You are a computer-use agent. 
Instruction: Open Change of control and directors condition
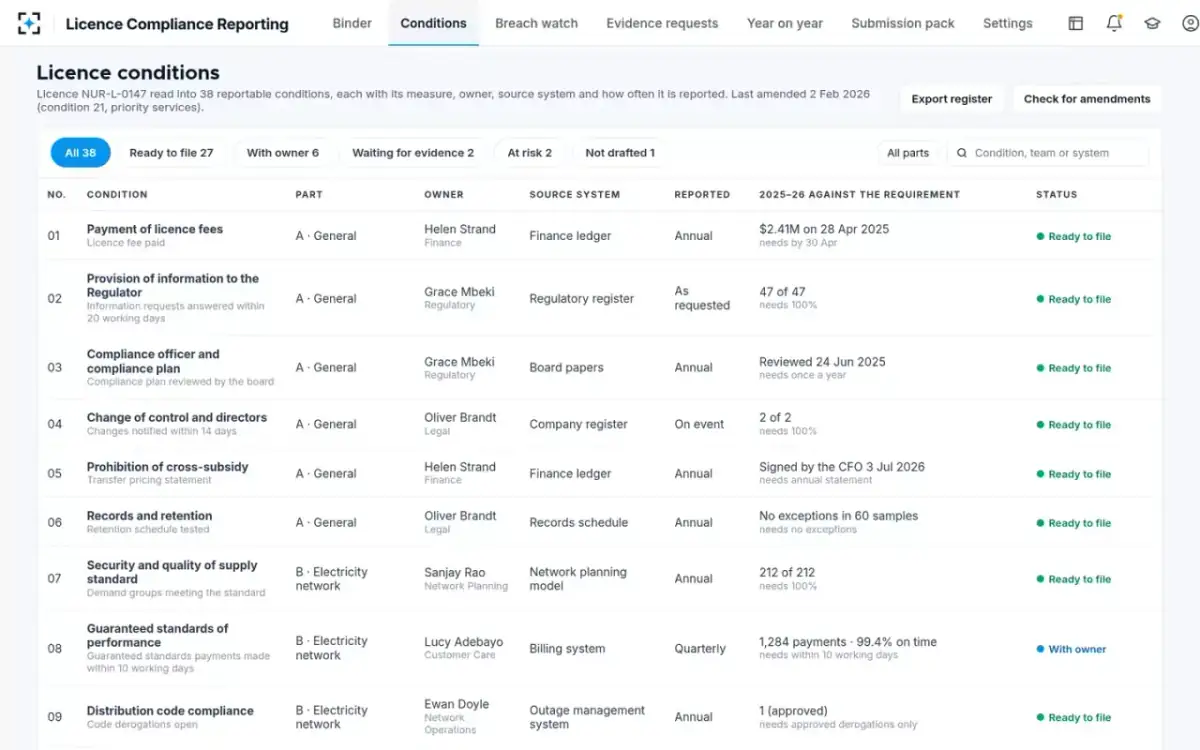coord(177,417)
